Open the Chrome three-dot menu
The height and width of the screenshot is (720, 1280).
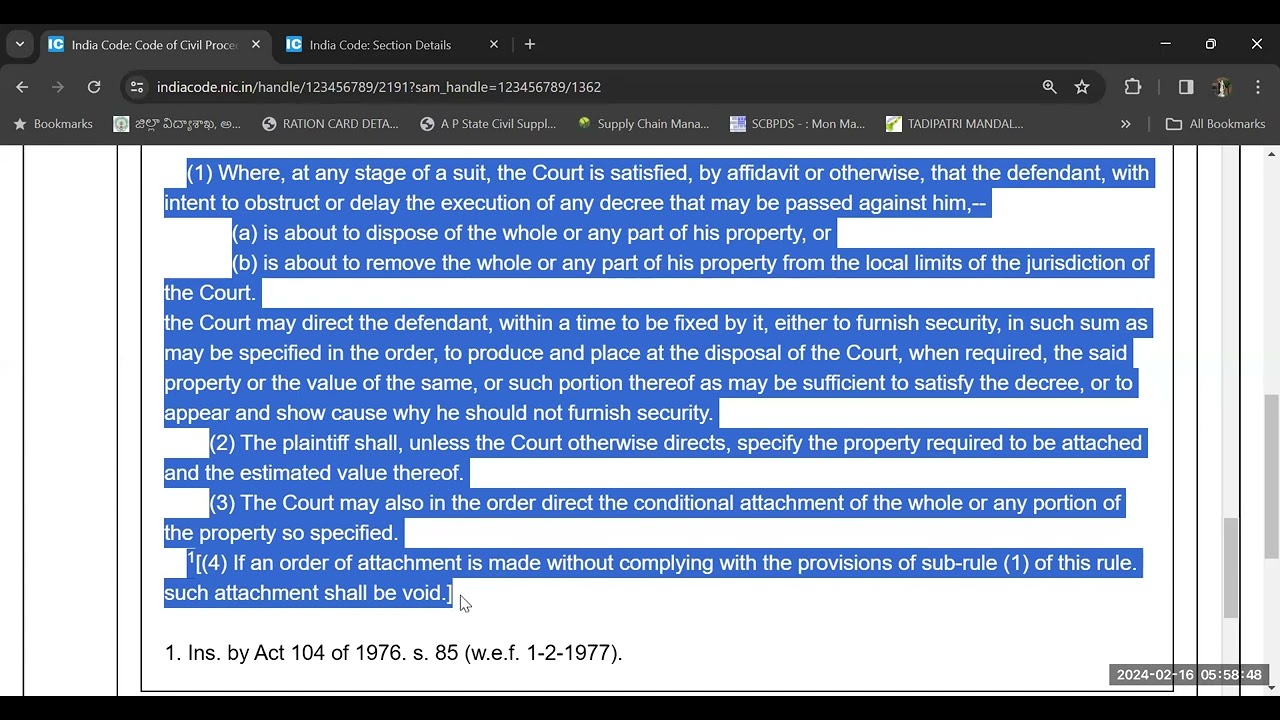(x=1257, y=87)
